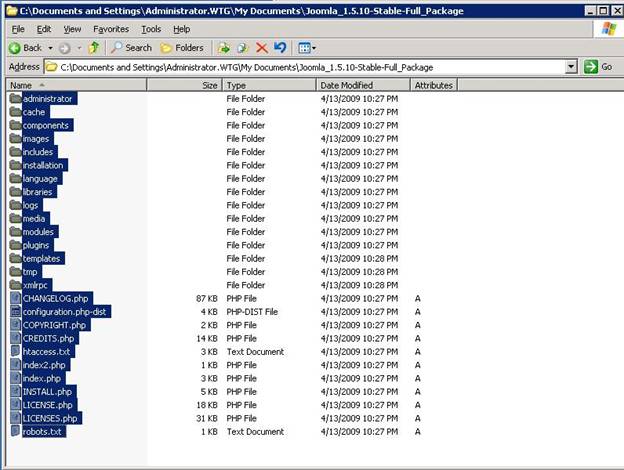Click the Move To toolbar icon
This screenshot has height=470, width=624.
coord(224,48)
